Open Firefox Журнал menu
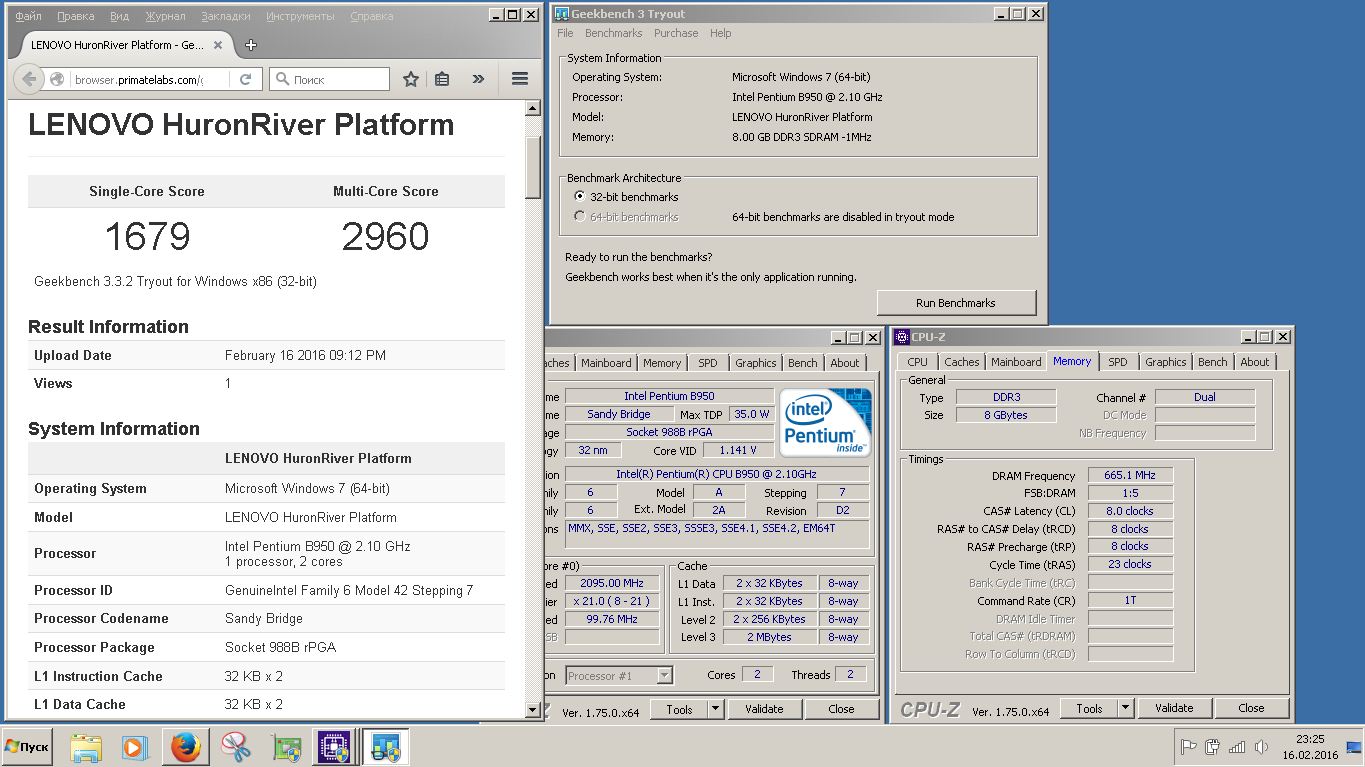 tap(165, 16)
